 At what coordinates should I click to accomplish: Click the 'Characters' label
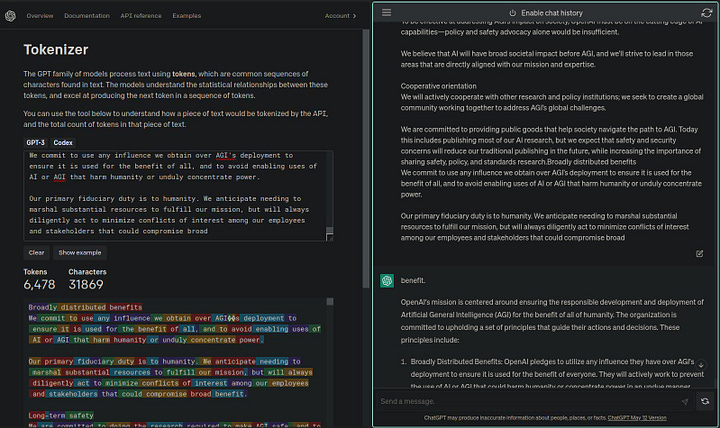click(x=87, y=272)
